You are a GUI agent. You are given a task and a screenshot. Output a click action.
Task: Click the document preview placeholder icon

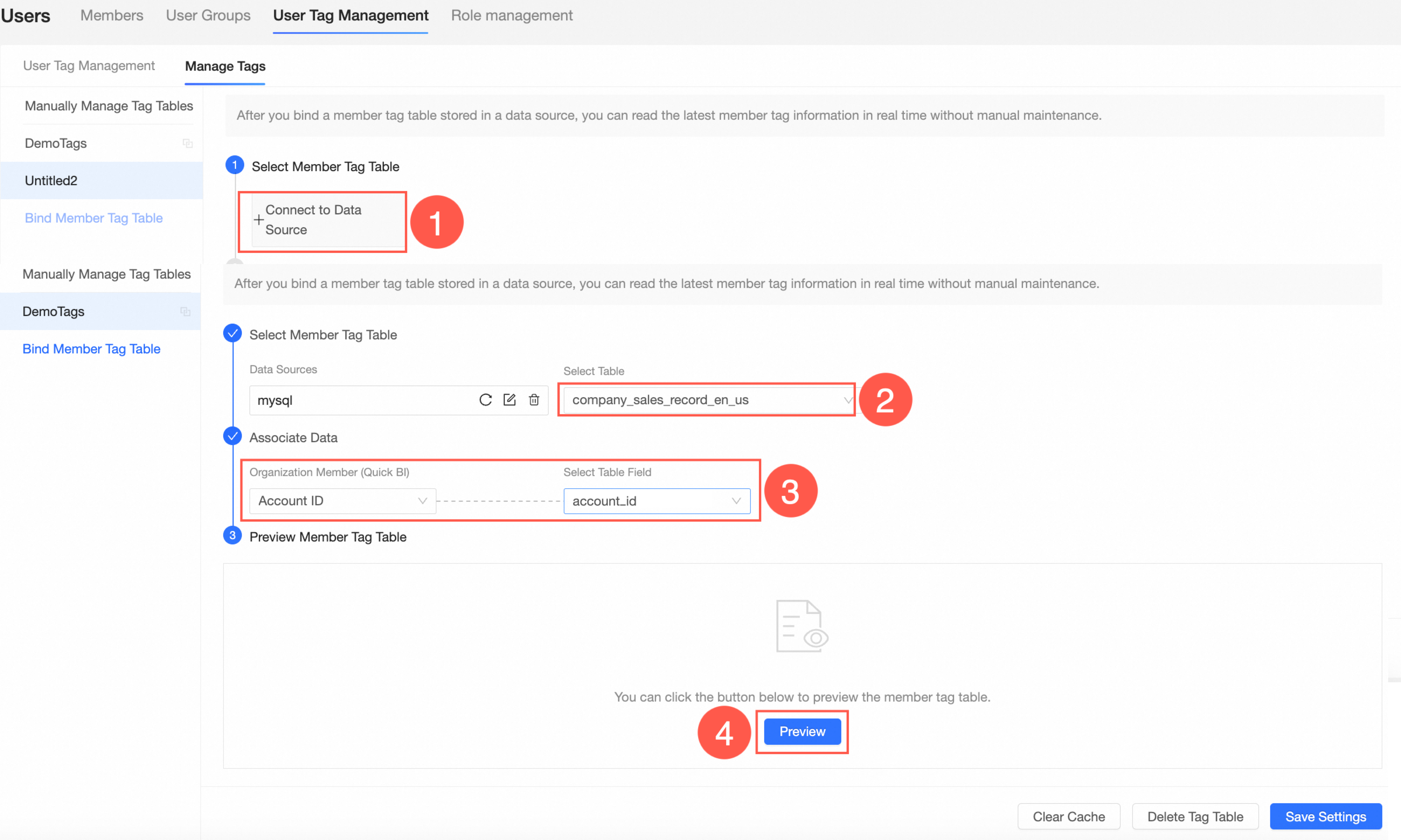(802, 626)
